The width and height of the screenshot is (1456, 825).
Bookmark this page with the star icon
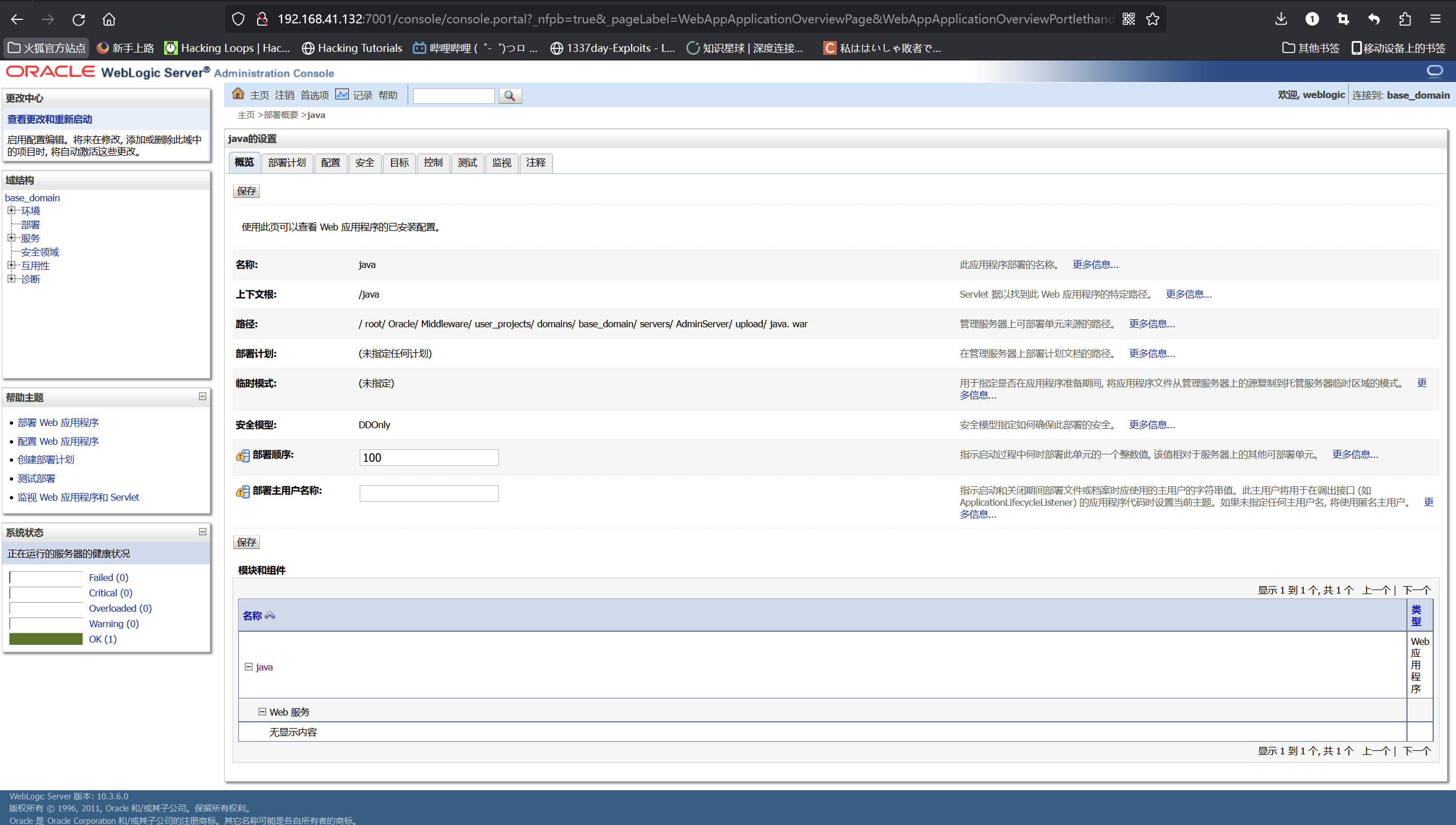coord(1153,19)
